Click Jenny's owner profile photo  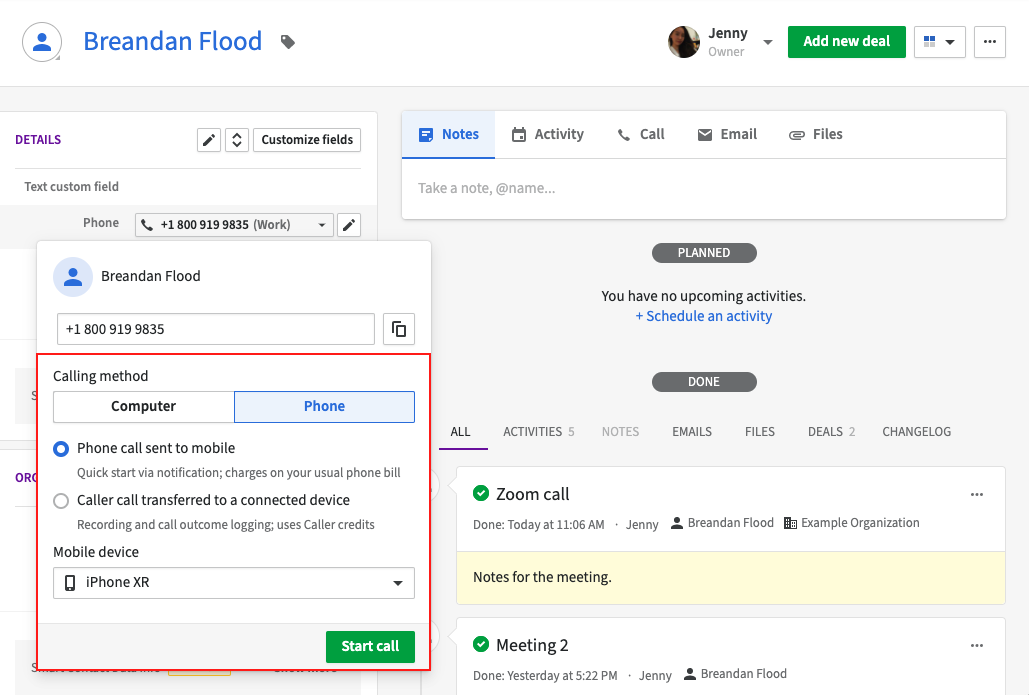(684, 42)
